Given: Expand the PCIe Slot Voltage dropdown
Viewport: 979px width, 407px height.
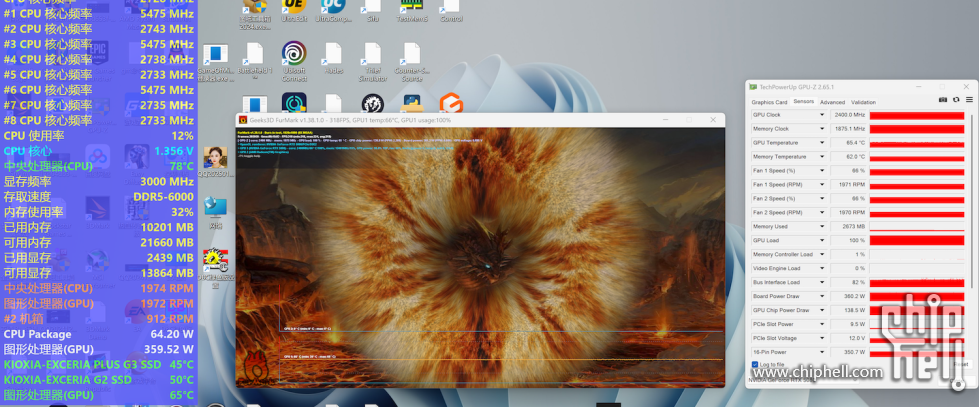Looking at the screenshot, I should point(822,338).
